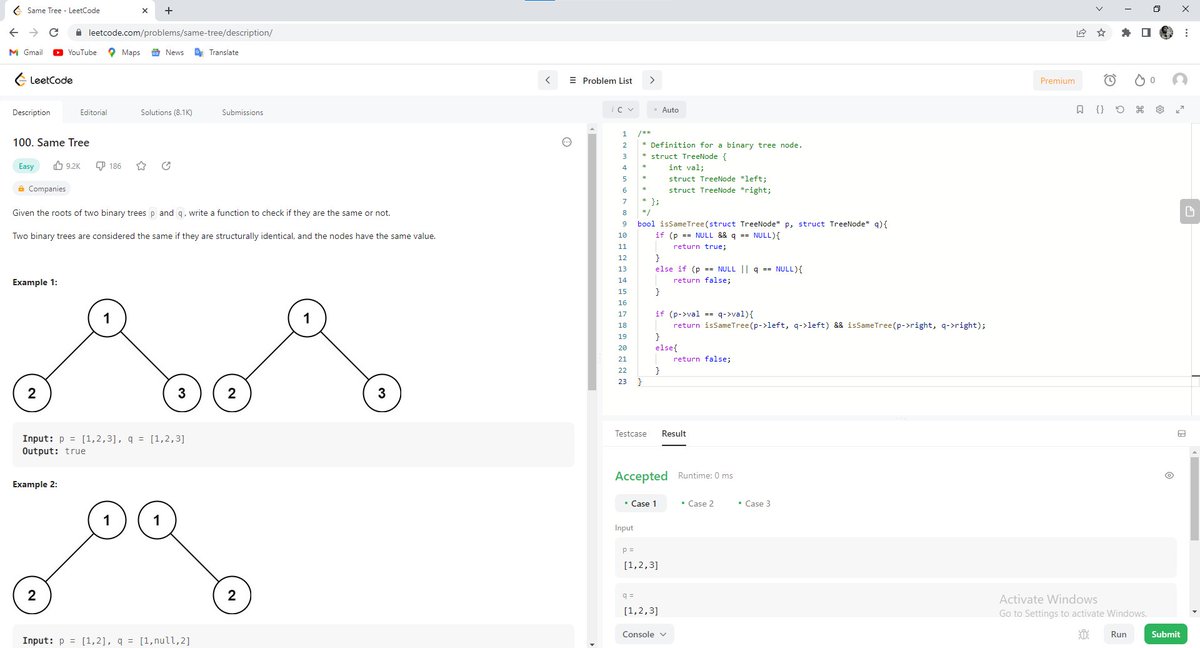Screen dimensions: 1200x648
Task: Go to previous problem arrow
Action: pyautogui.click(x=547, y=80)
